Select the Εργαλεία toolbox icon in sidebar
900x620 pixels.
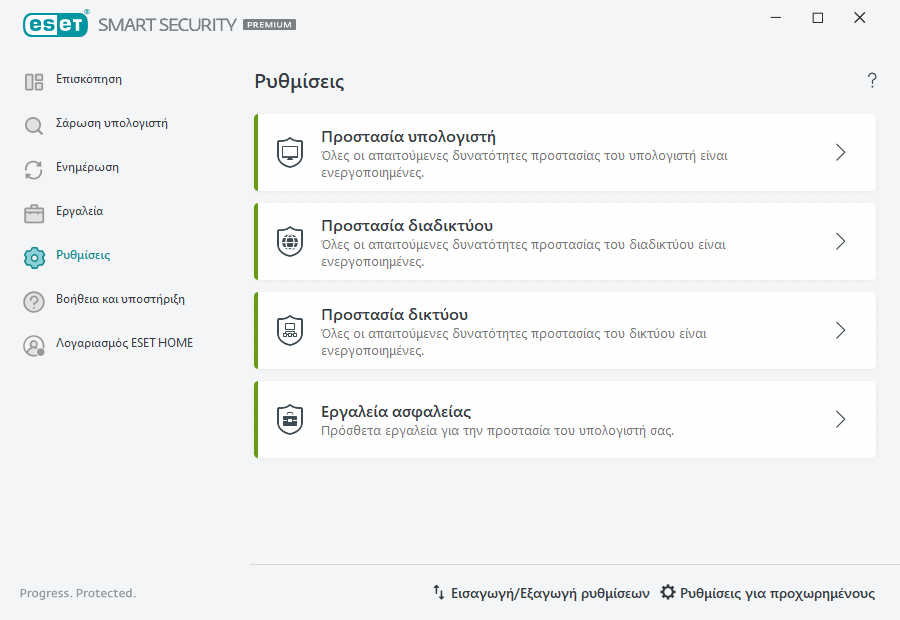33,211
